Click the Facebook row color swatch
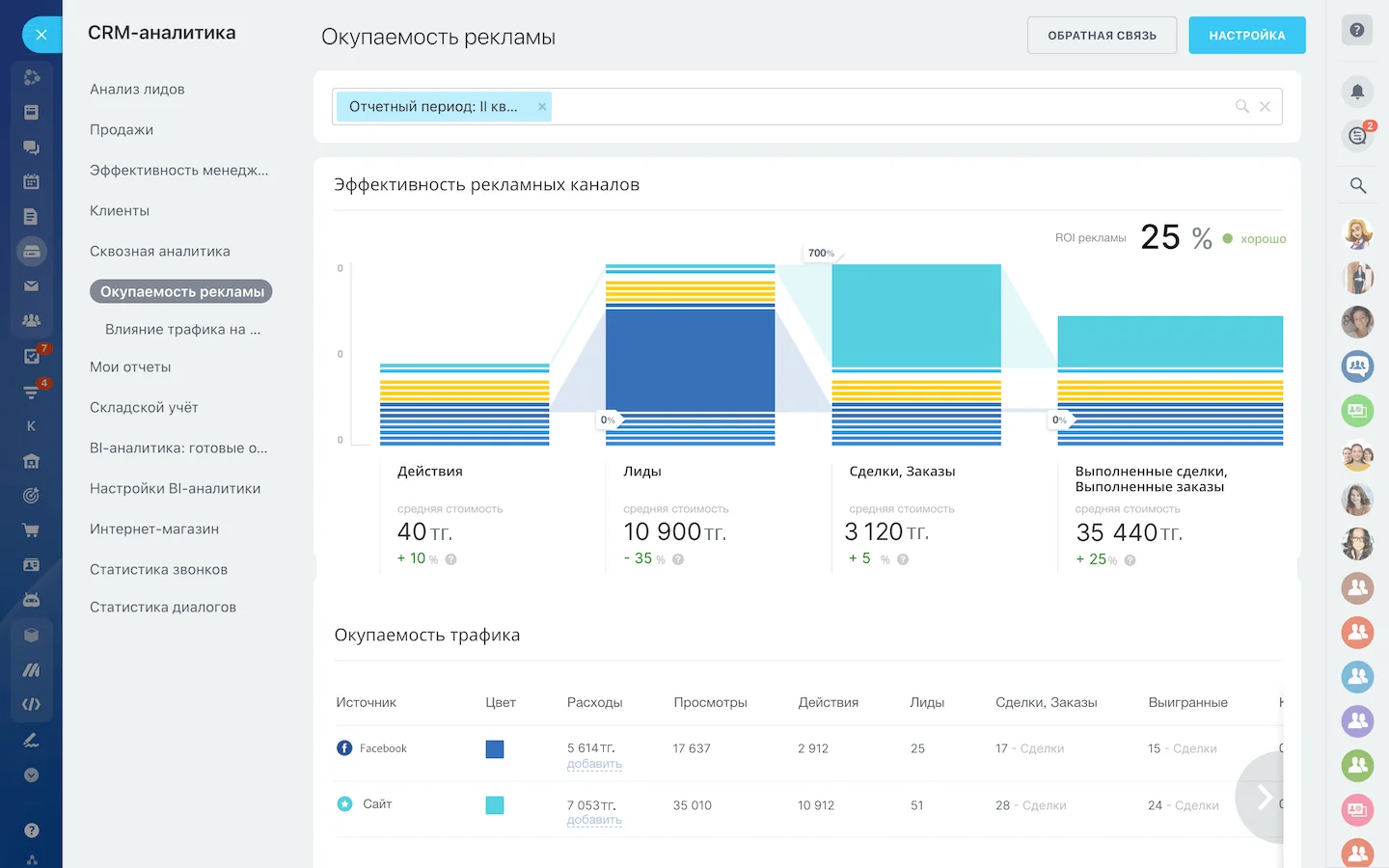This screenshot has width=1389, height=868. tap(495, 749)
